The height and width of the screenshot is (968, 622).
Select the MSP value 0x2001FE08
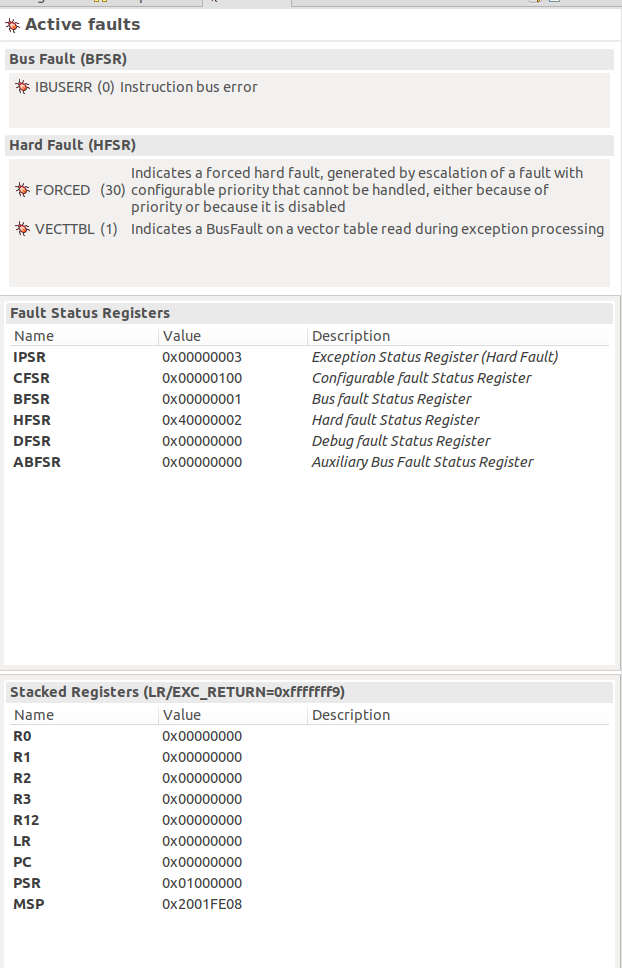coord(202,904)
